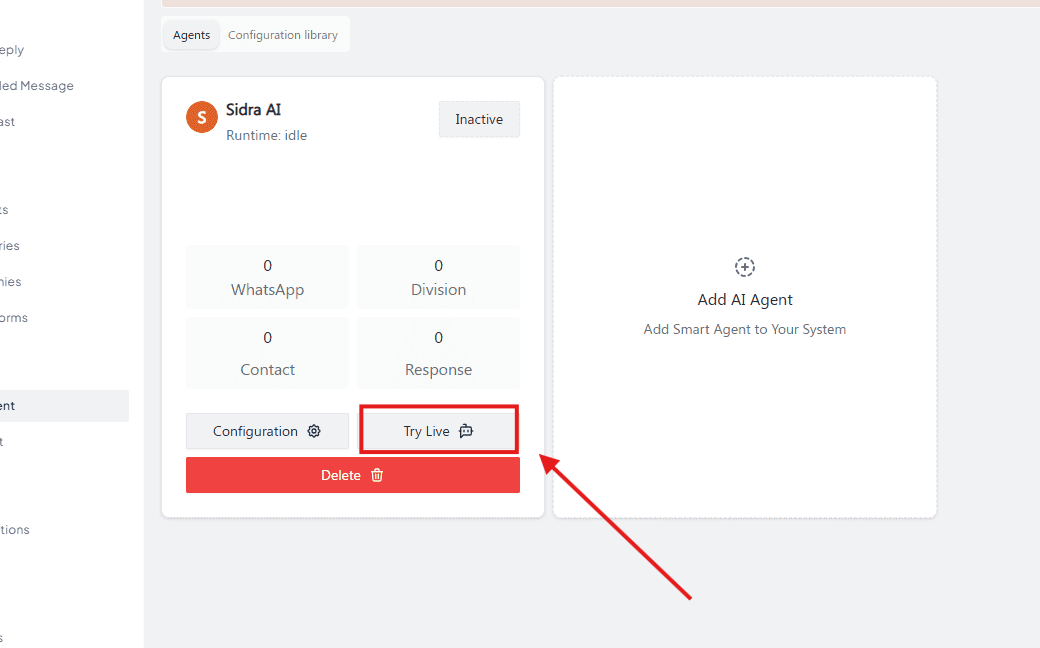Switch to Configuration library tab
Image resolution: width=1040 pixels, height=648 pixels.
(283, 35)
